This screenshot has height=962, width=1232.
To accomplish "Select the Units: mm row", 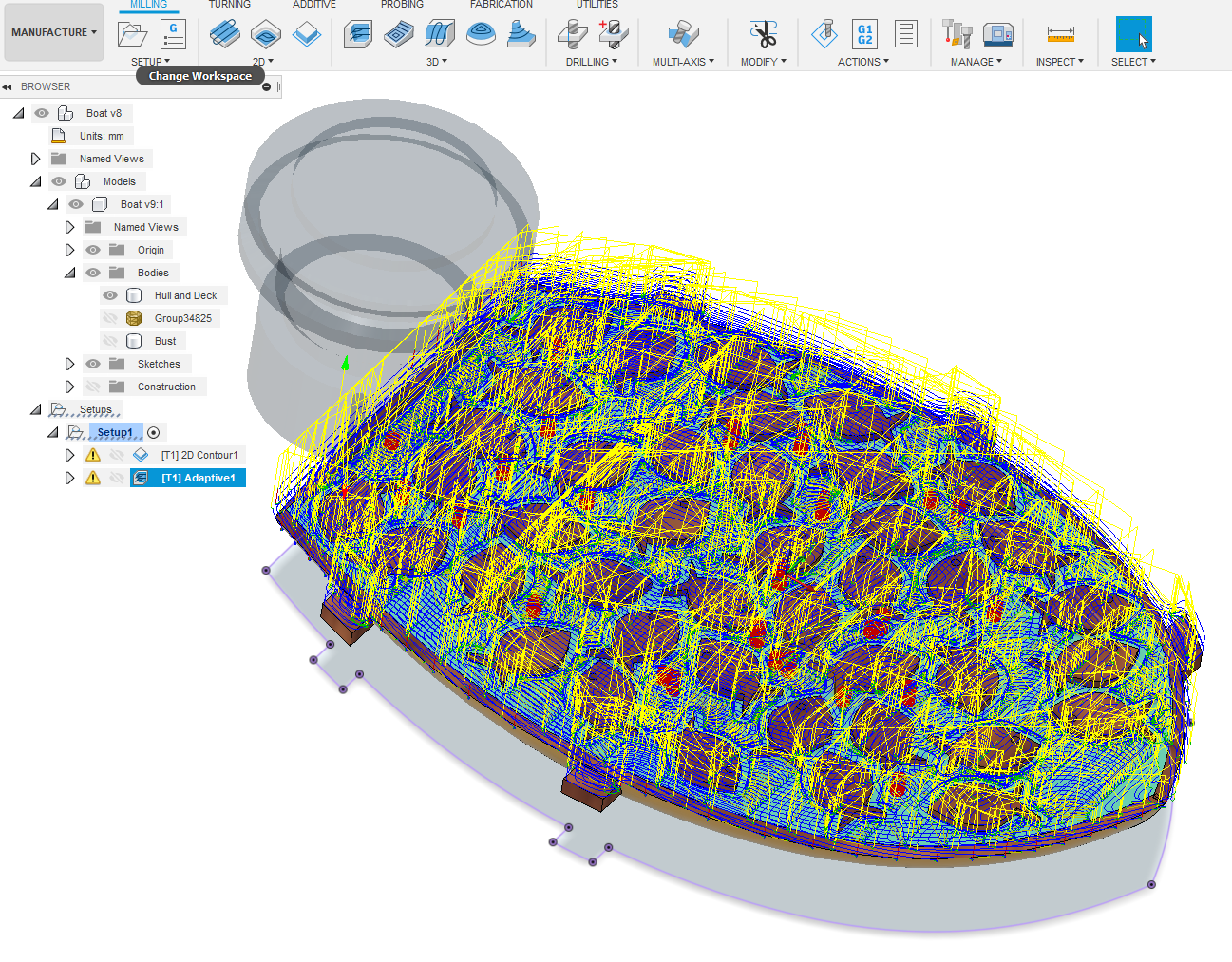I will 102,136.
